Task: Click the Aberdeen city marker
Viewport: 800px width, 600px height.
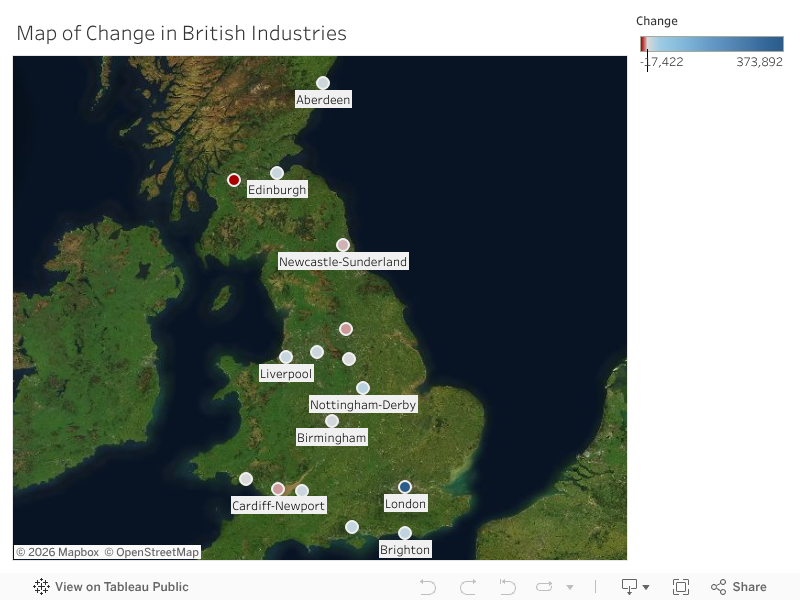Action: [323, 83]
